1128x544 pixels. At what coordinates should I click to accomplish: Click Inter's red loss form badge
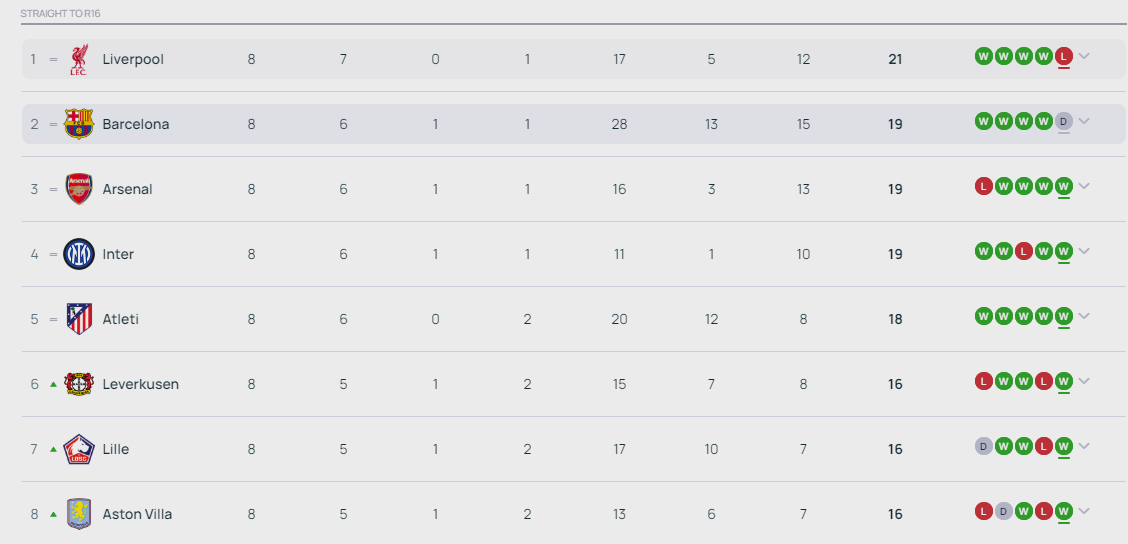[1024, 251]
